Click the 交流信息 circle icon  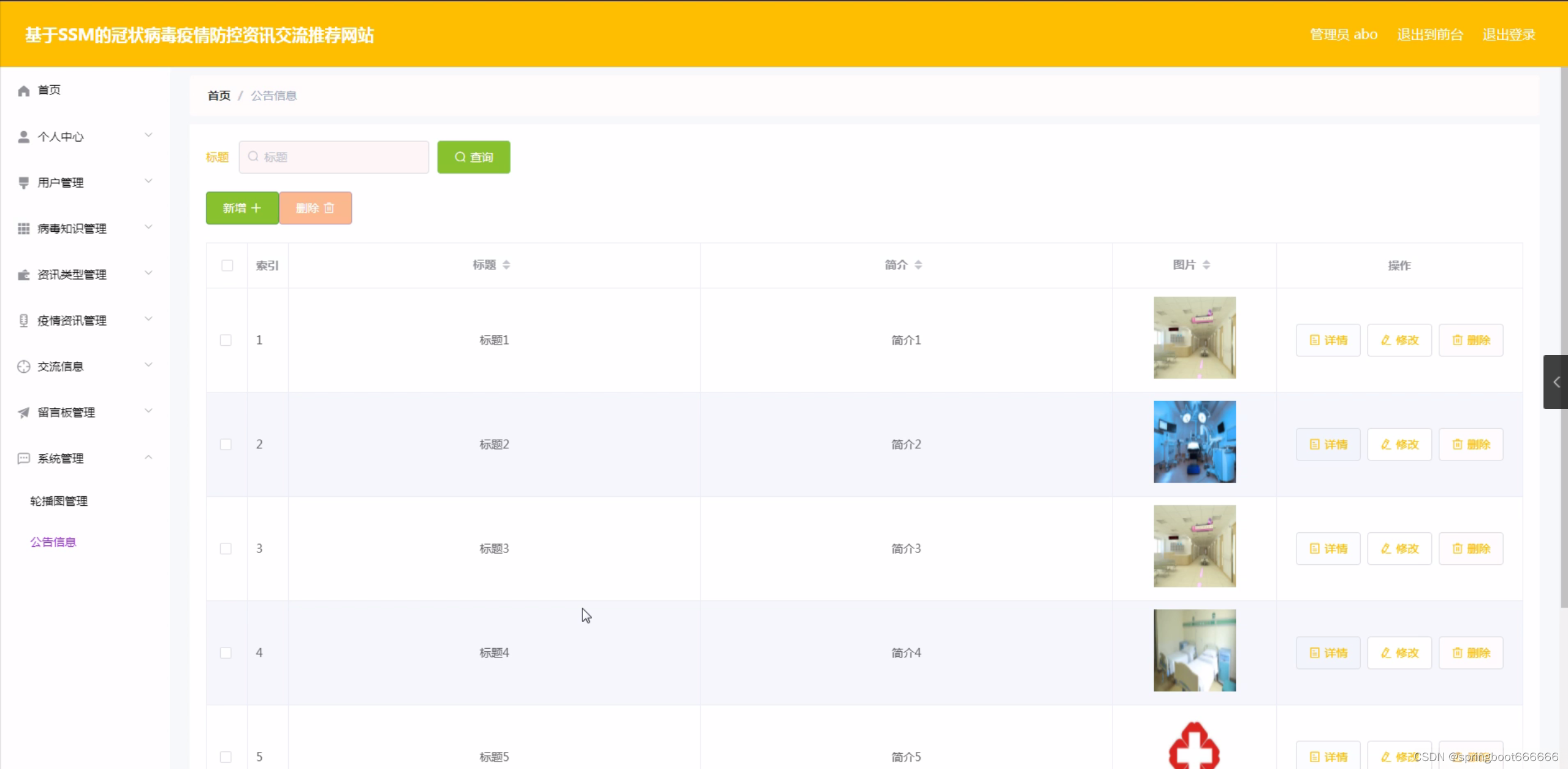point(23,367)
